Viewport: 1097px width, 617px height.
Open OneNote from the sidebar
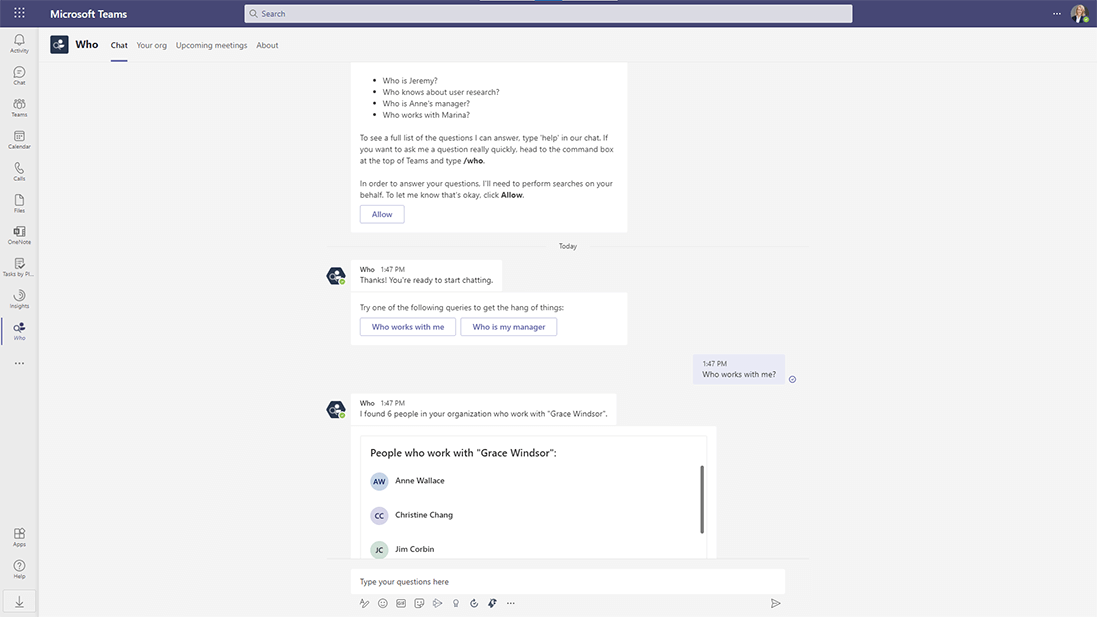coord(18,235)
